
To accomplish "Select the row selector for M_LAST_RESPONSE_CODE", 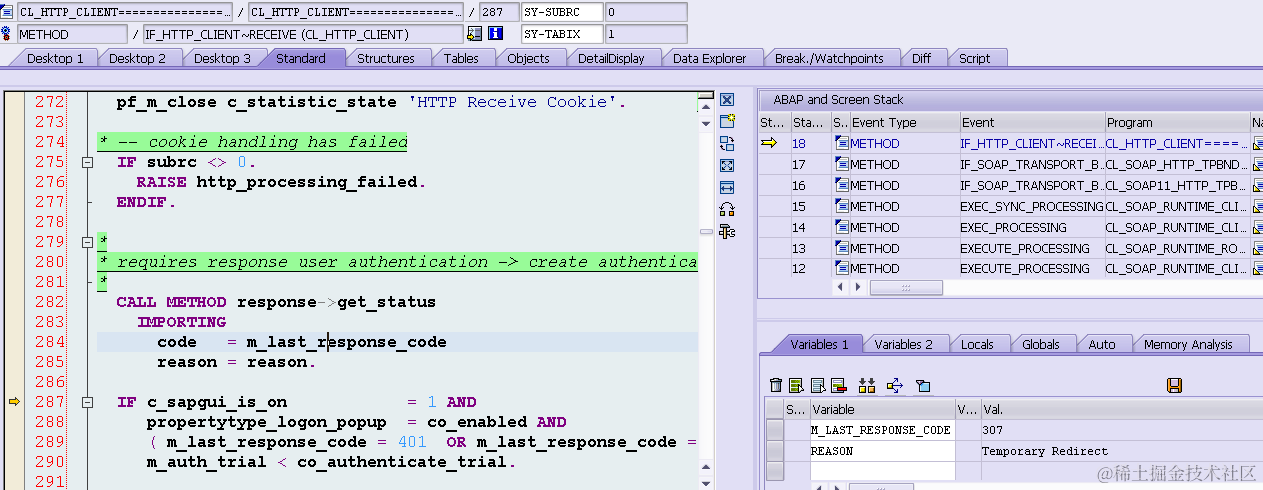I will point(774,430).
